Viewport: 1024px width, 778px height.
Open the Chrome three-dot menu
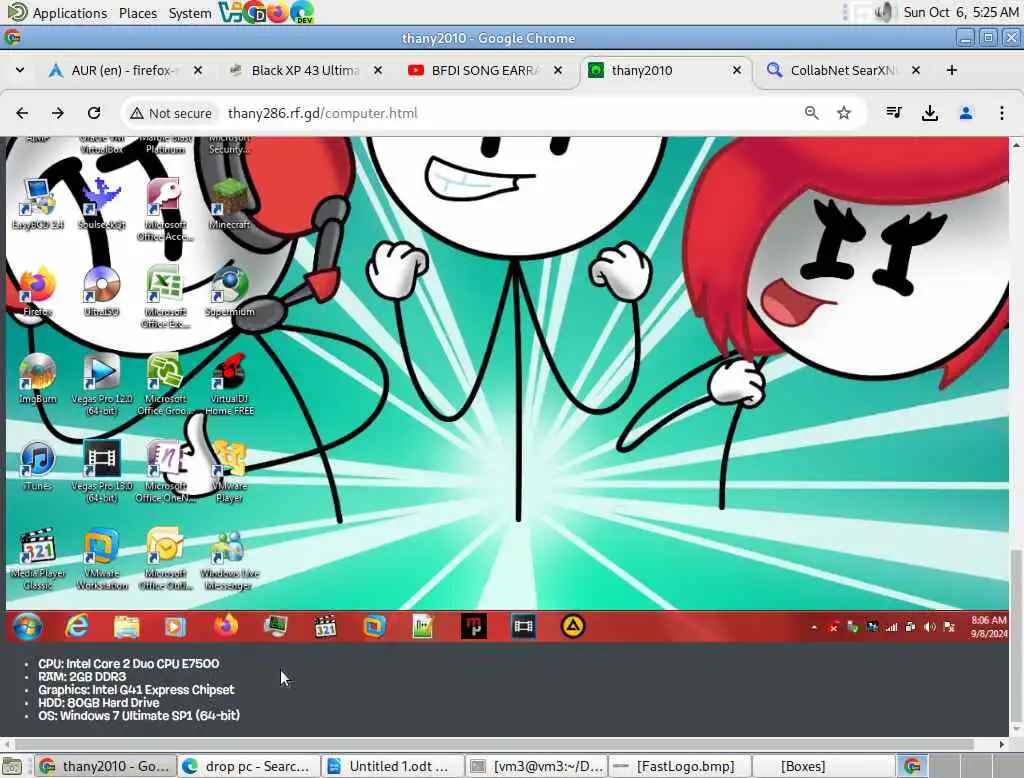pyautogui.click(x=1001, y=113)
